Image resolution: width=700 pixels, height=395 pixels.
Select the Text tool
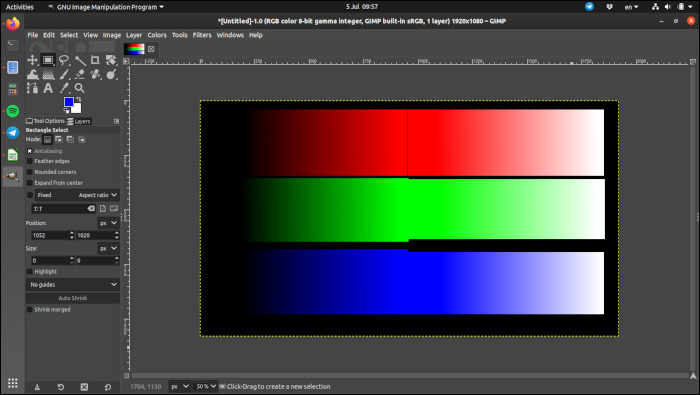[48, 88]
